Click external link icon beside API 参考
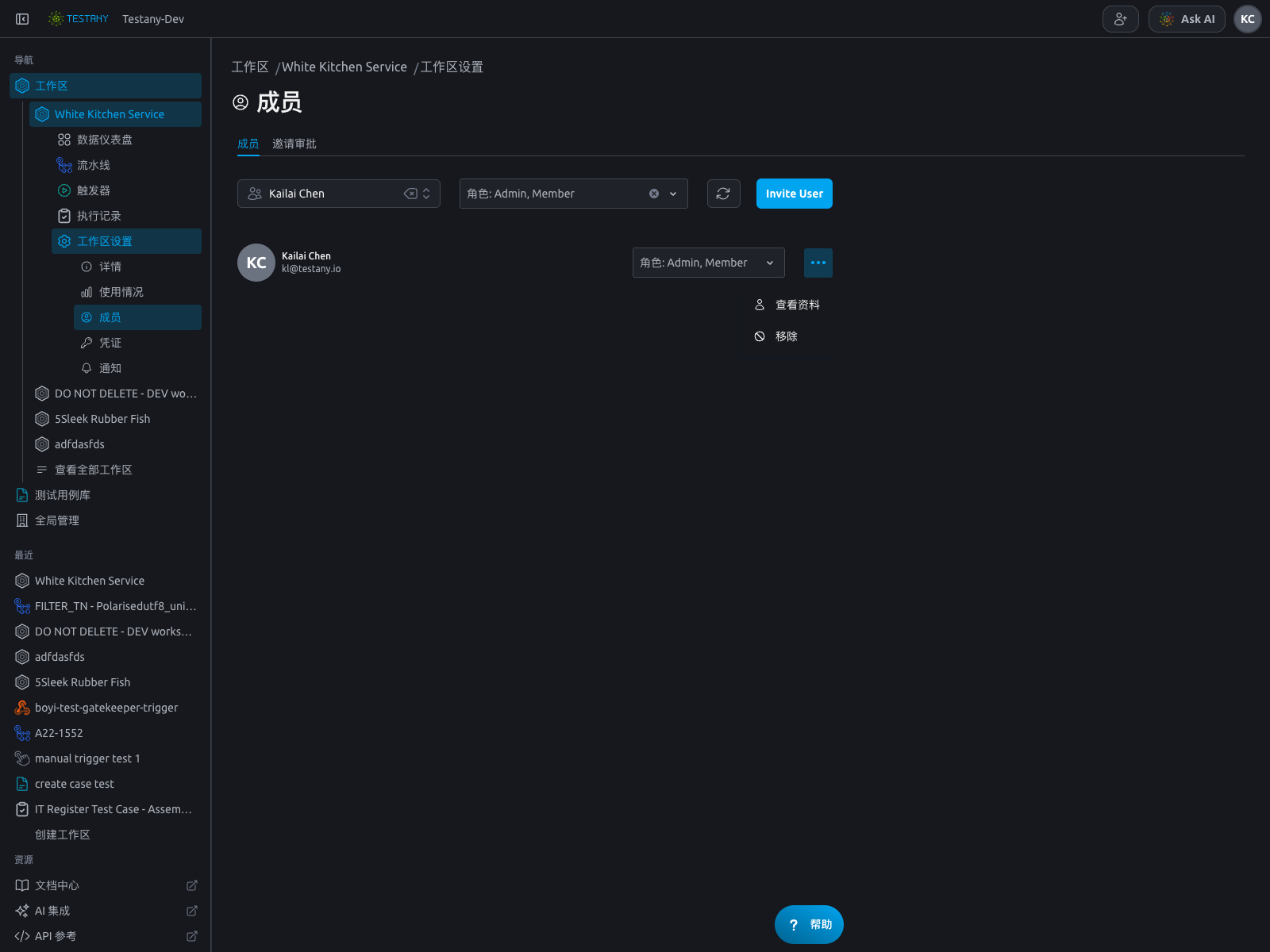This screenshot has width=1270, height=952. 192,936
